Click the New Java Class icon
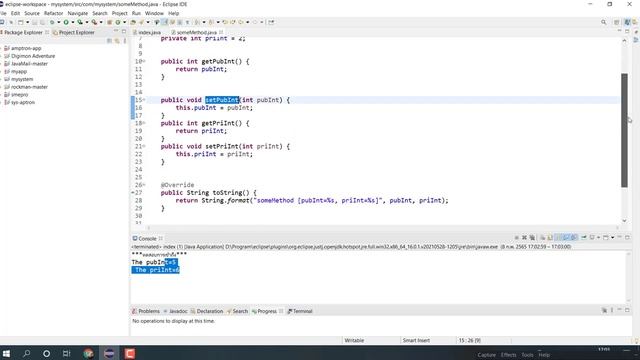 118,22
